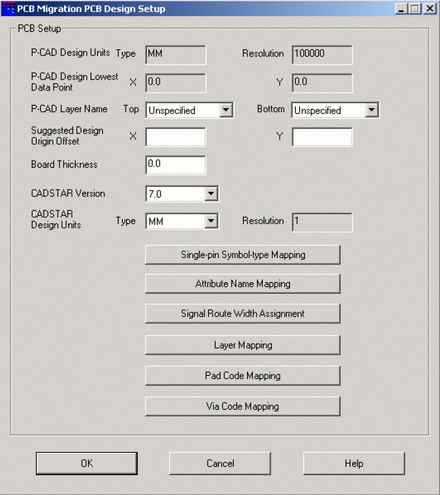Screen dimensions: 440x495
Task: Expand the CADSTAR Version dropdown
Action: pyautogui.click(x=211, y=194)
